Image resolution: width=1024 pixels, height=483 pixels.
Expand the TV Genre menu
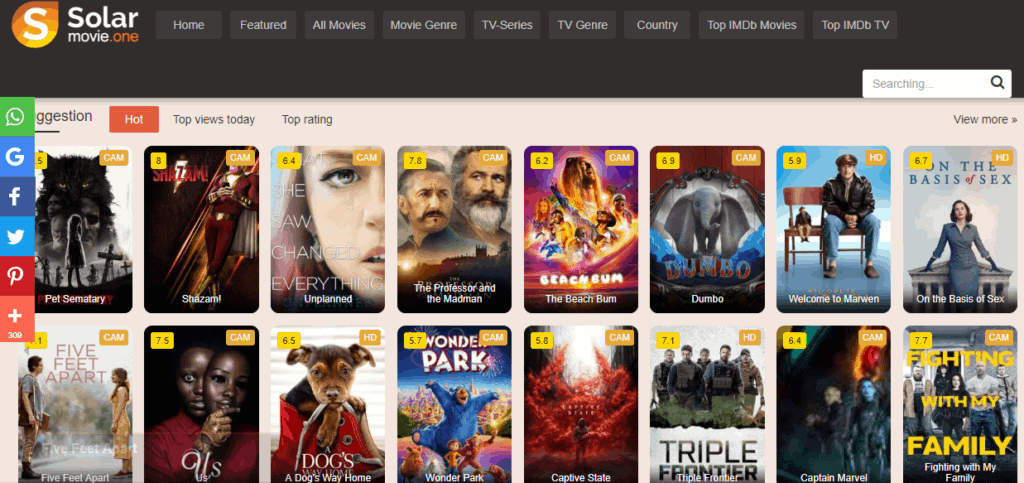[x=584, y=25]
